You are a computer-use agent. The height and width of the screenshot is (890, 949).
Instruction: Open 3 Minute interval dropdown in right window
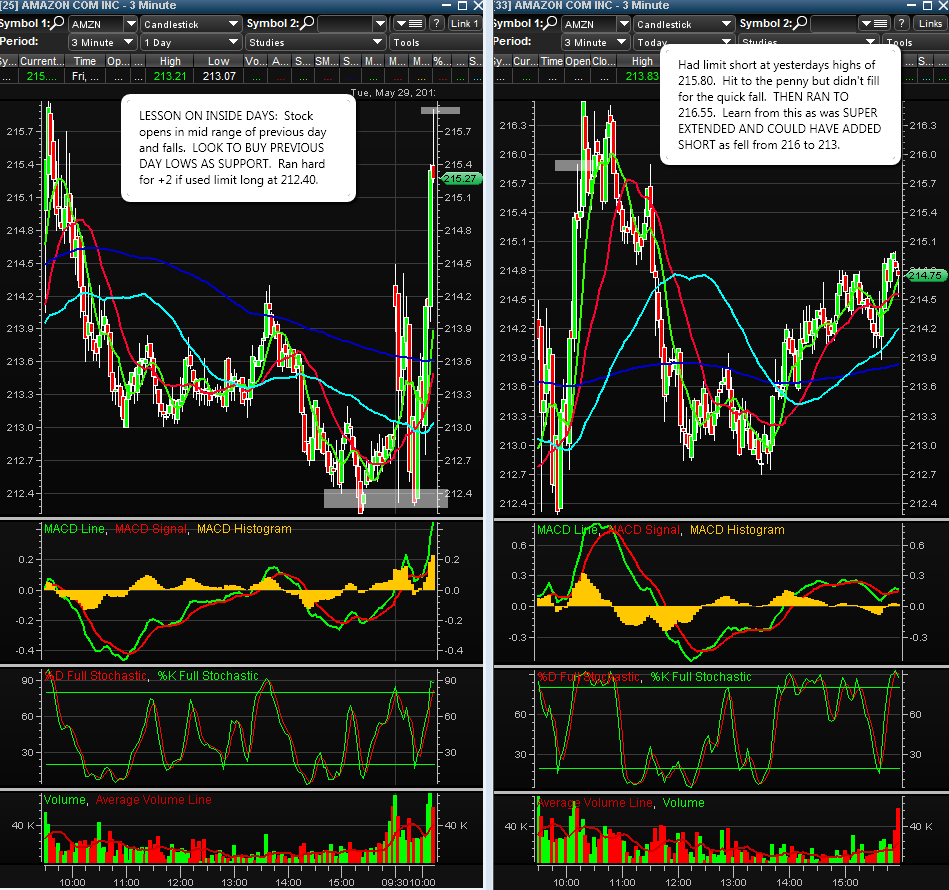(595, 42)
